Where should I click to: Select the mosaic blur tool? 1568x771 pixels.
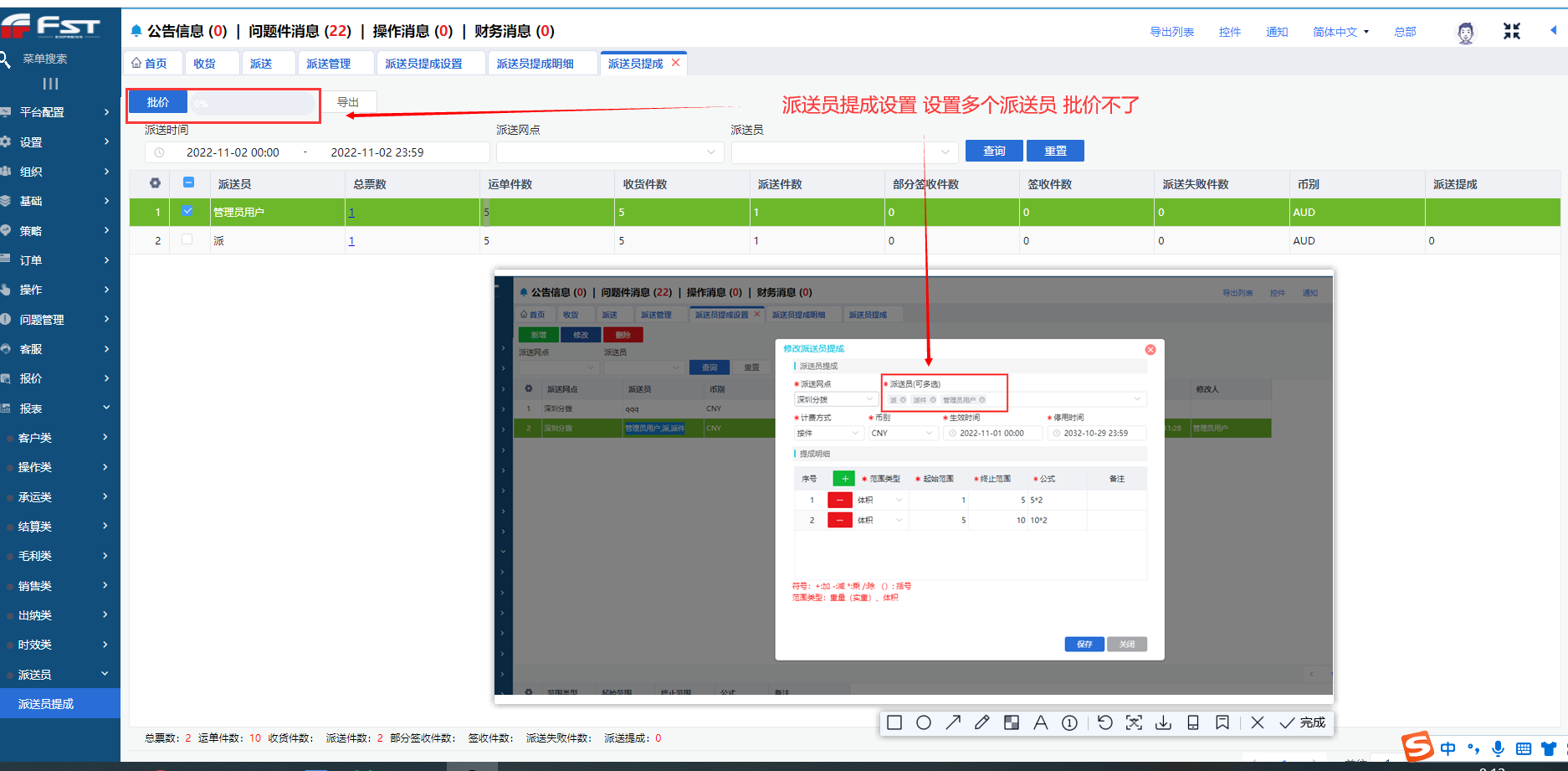pyautogui.click(x=1012, y=722)
